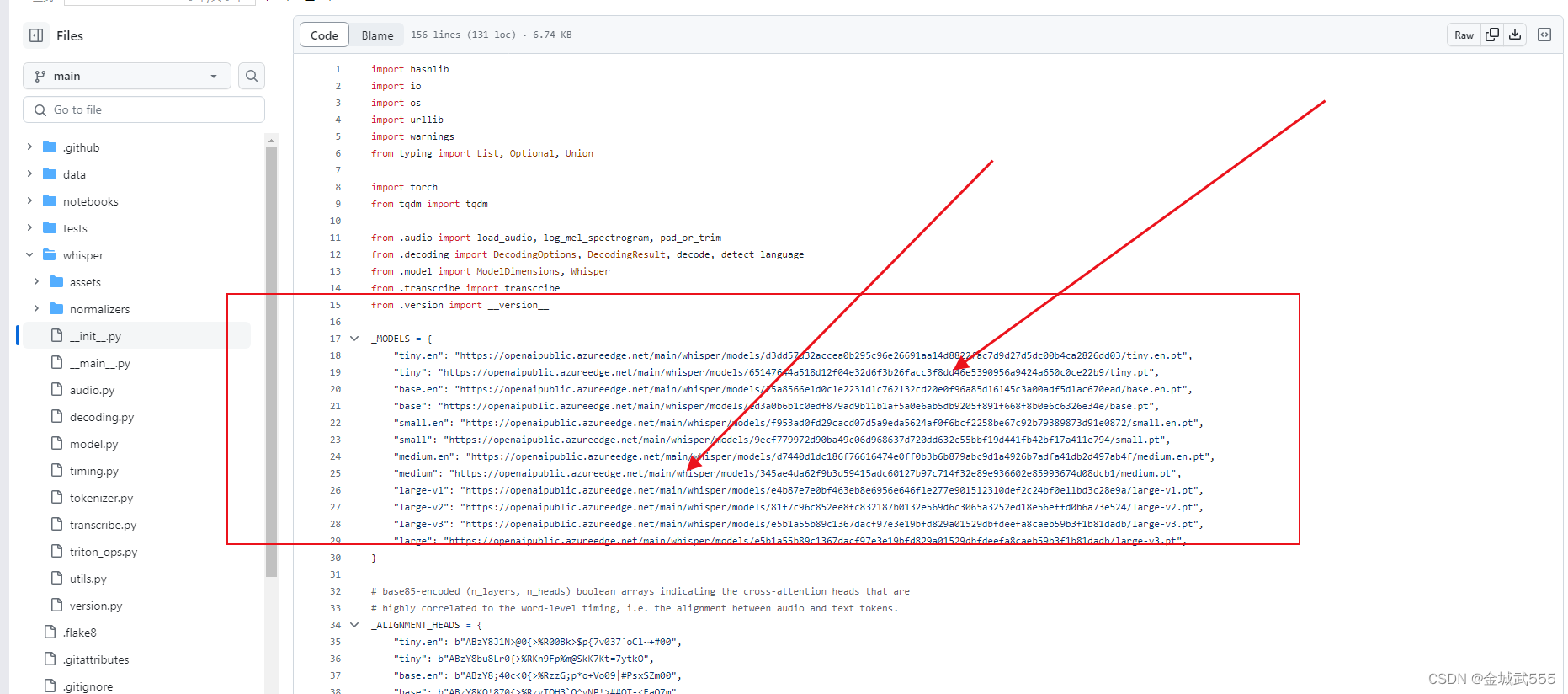The width and height of the screenshot is (1568, 694).
Task: Open the assets folder
Action: [85, 282]
